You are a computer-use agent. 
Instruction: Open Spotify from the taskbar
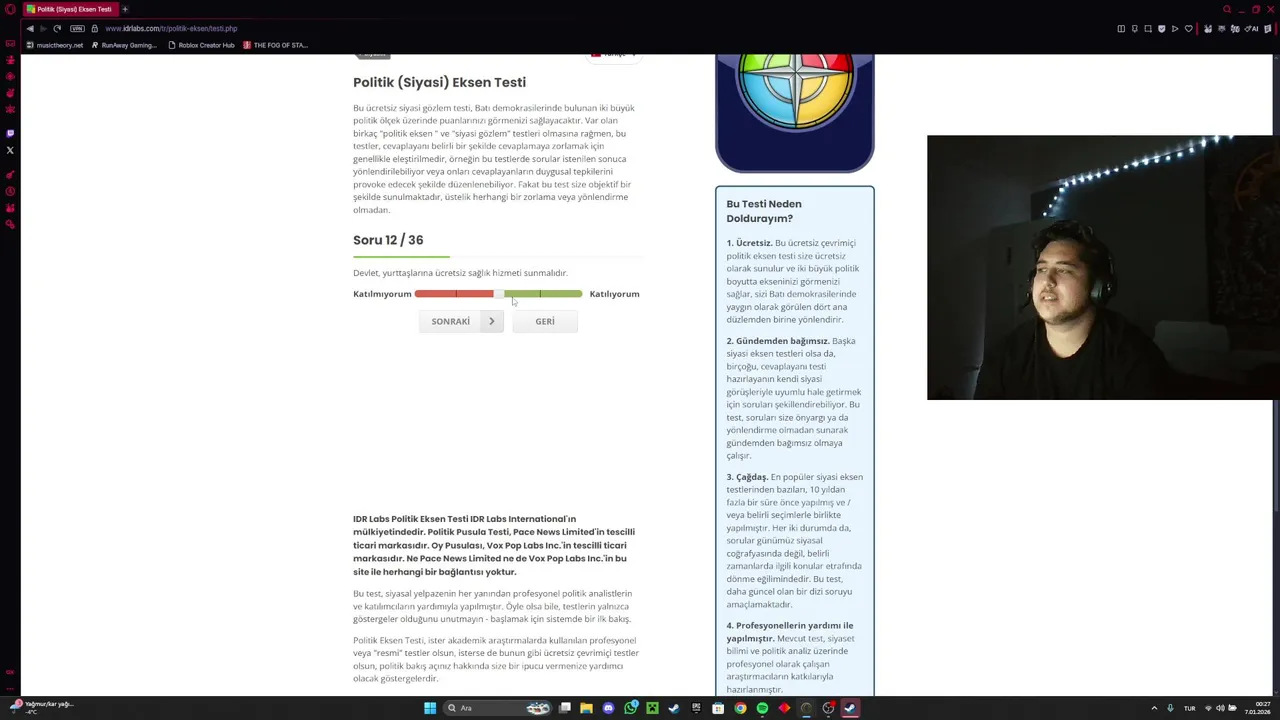tap(762, 708)
